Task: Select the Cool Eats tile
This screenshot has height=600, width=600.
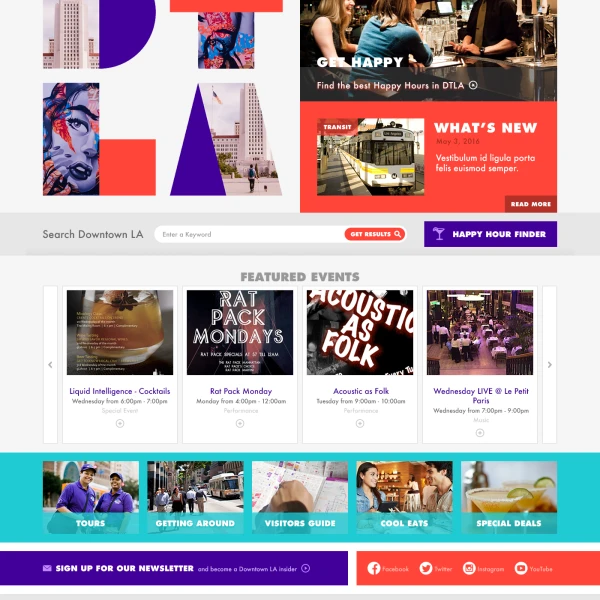Action: coord(404,497)
